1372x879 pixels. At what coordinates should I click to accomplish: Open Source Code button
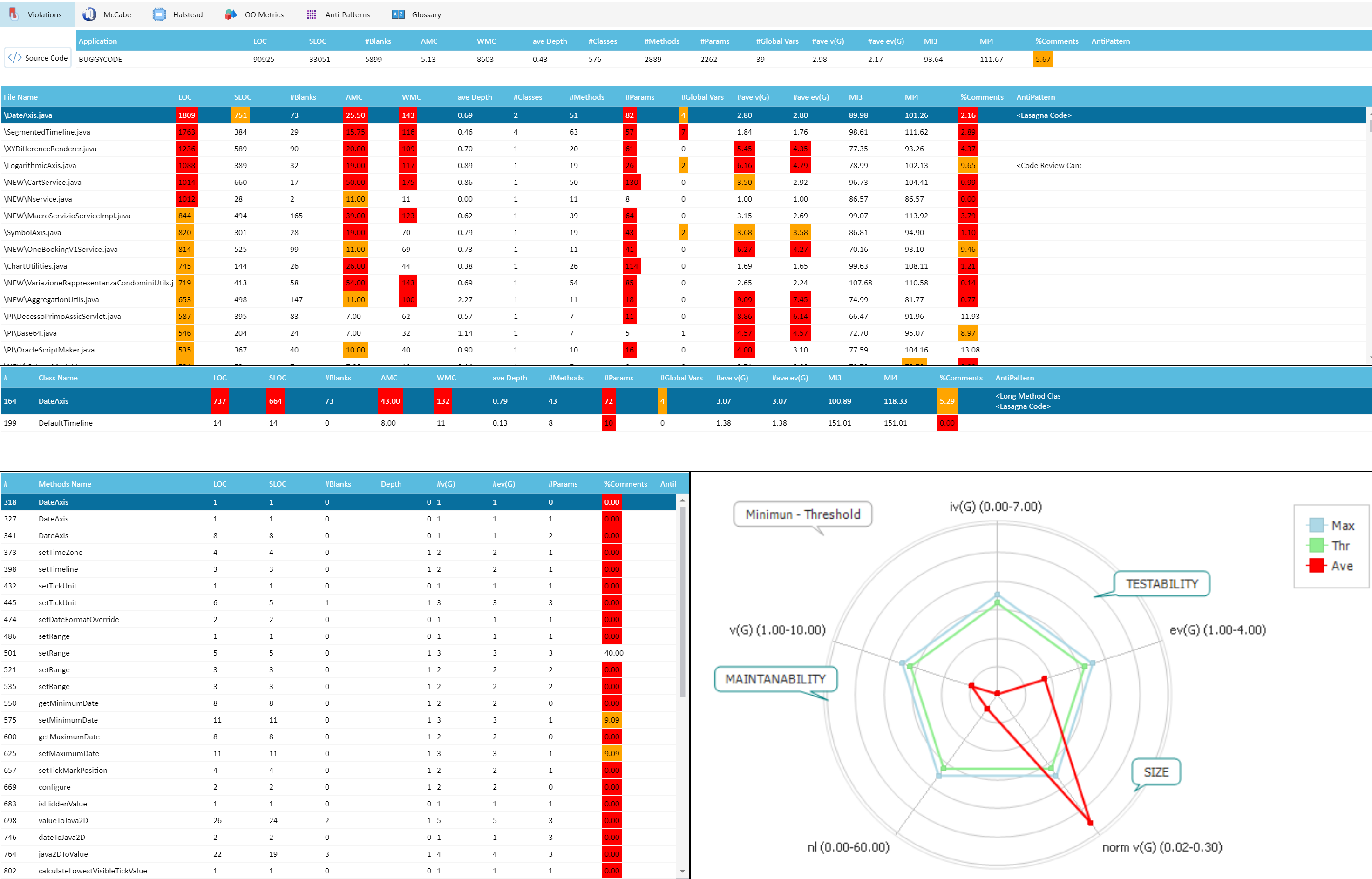(x=38, y=58)
